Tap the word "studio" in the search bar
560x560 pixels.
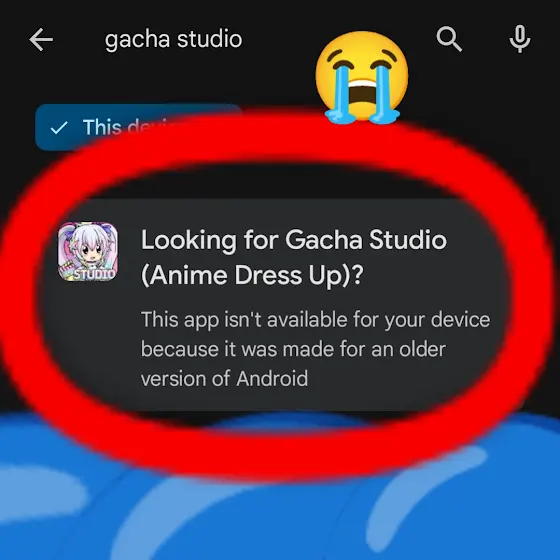click(210, 39)
